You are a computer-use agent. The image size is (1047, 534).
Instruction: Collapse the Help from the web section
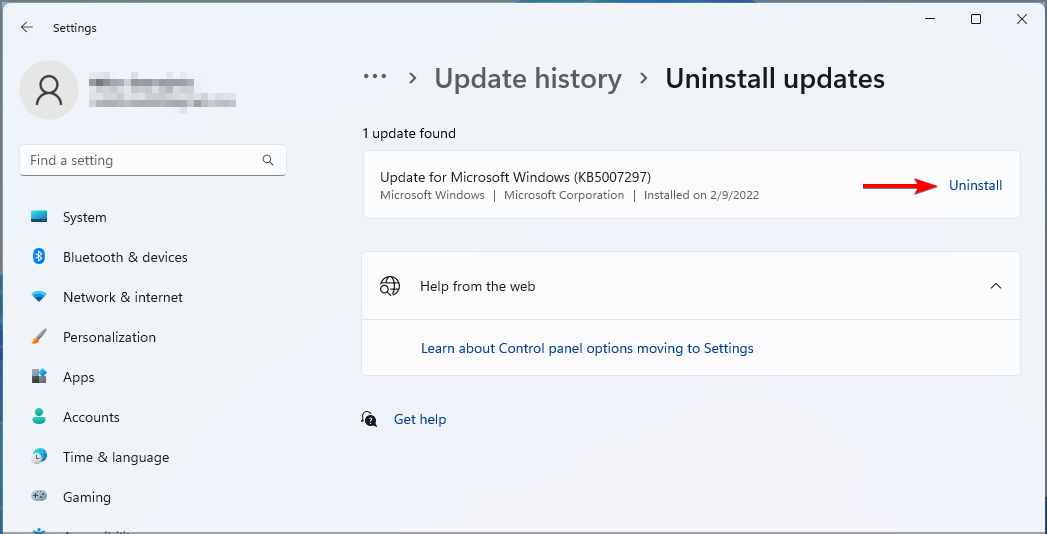[996, 286]
